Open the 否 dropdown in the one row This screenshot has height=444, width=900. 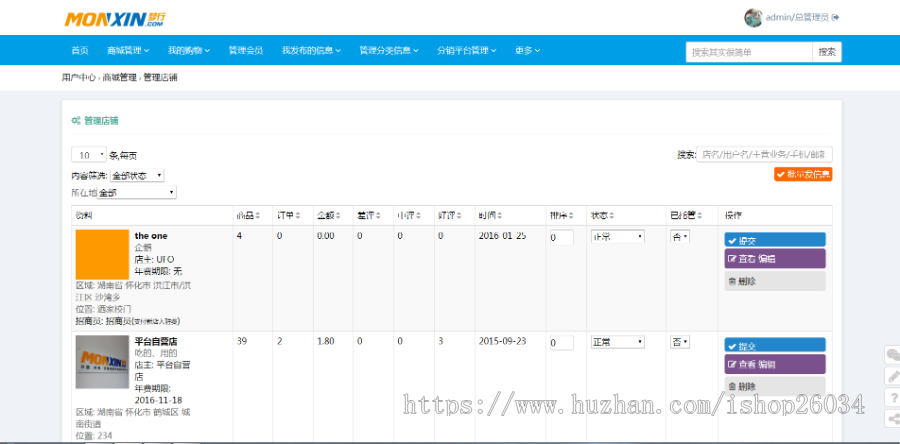point(680,236)
